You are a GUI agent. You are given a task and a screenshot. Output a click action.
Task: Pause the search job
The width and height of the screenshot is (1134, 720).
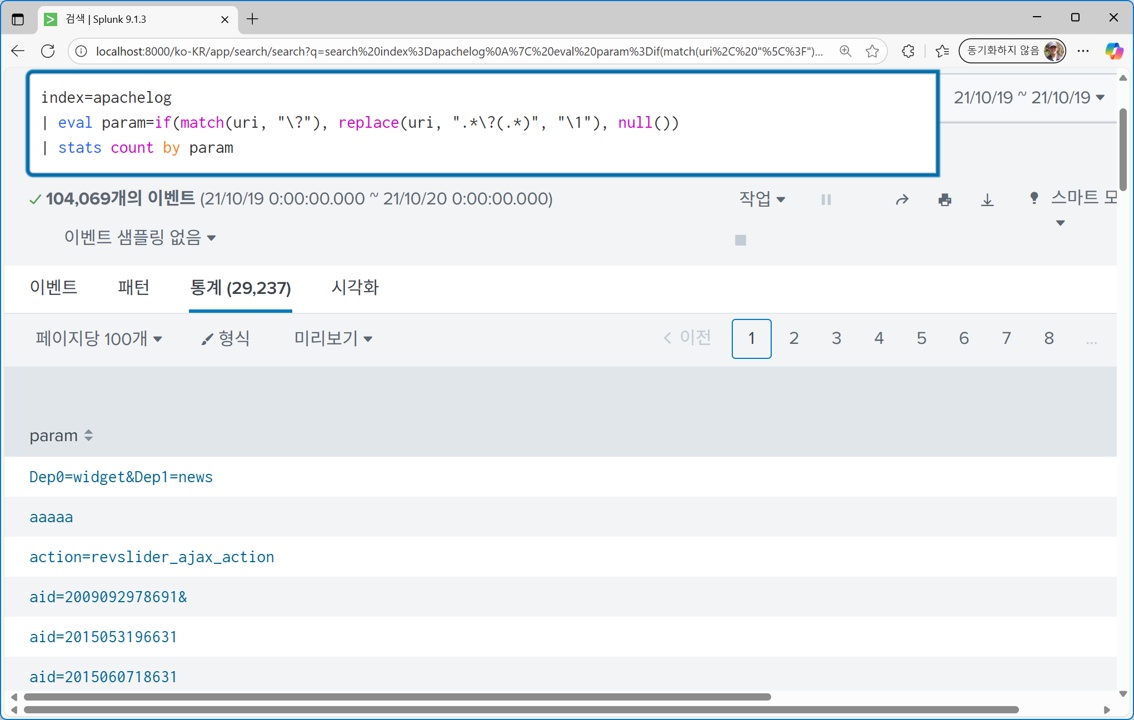tap(826, 200)
